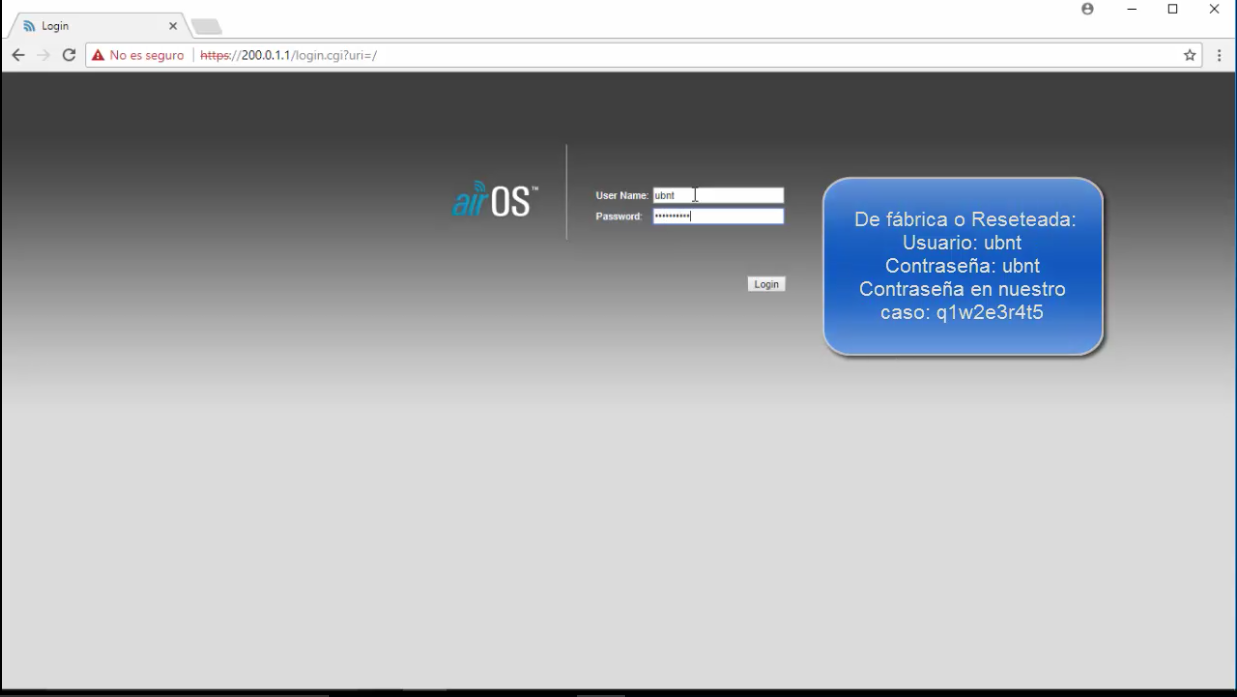Click the airOS logo
The image size is (1237, 697).
[x=495, y=199]
